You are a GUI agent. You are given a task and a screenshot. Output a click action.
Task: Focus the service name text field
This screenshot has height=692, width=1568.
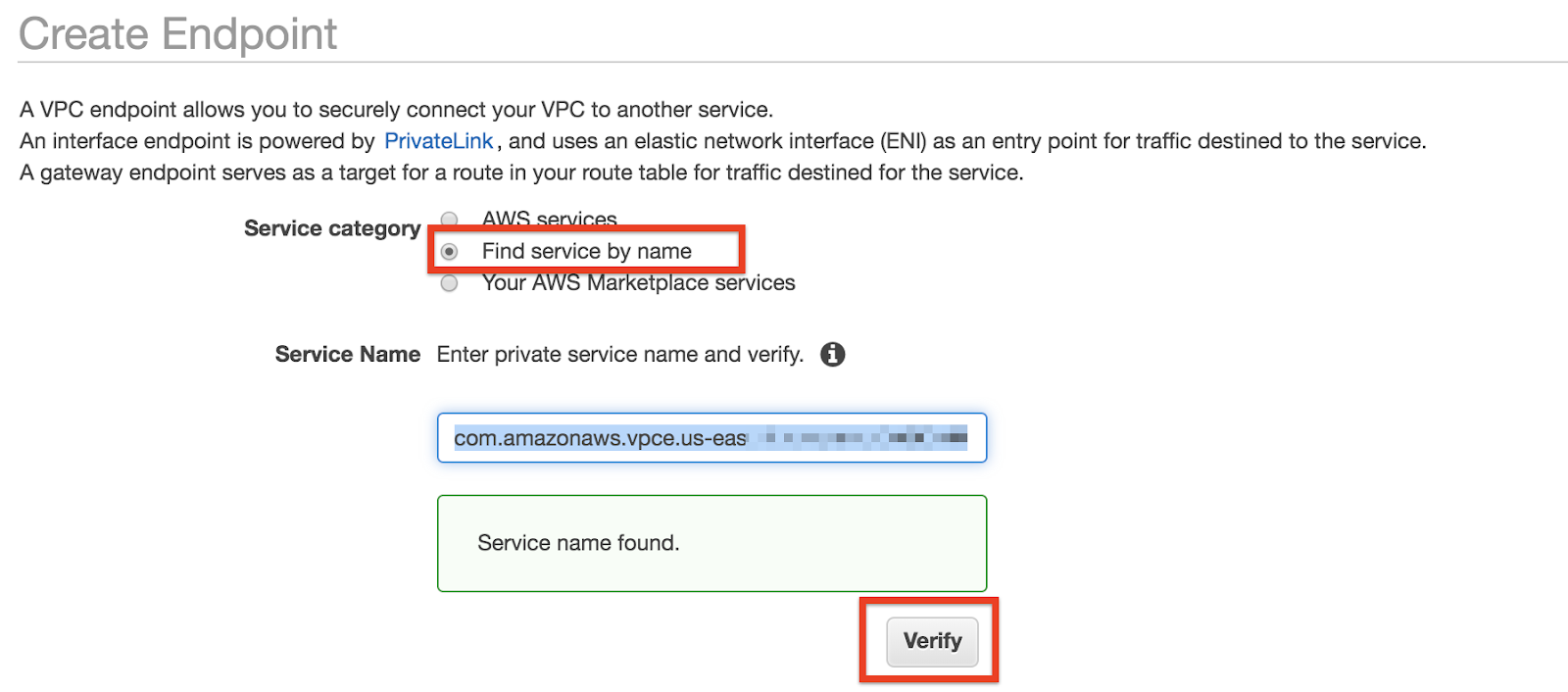coord(711,437)
